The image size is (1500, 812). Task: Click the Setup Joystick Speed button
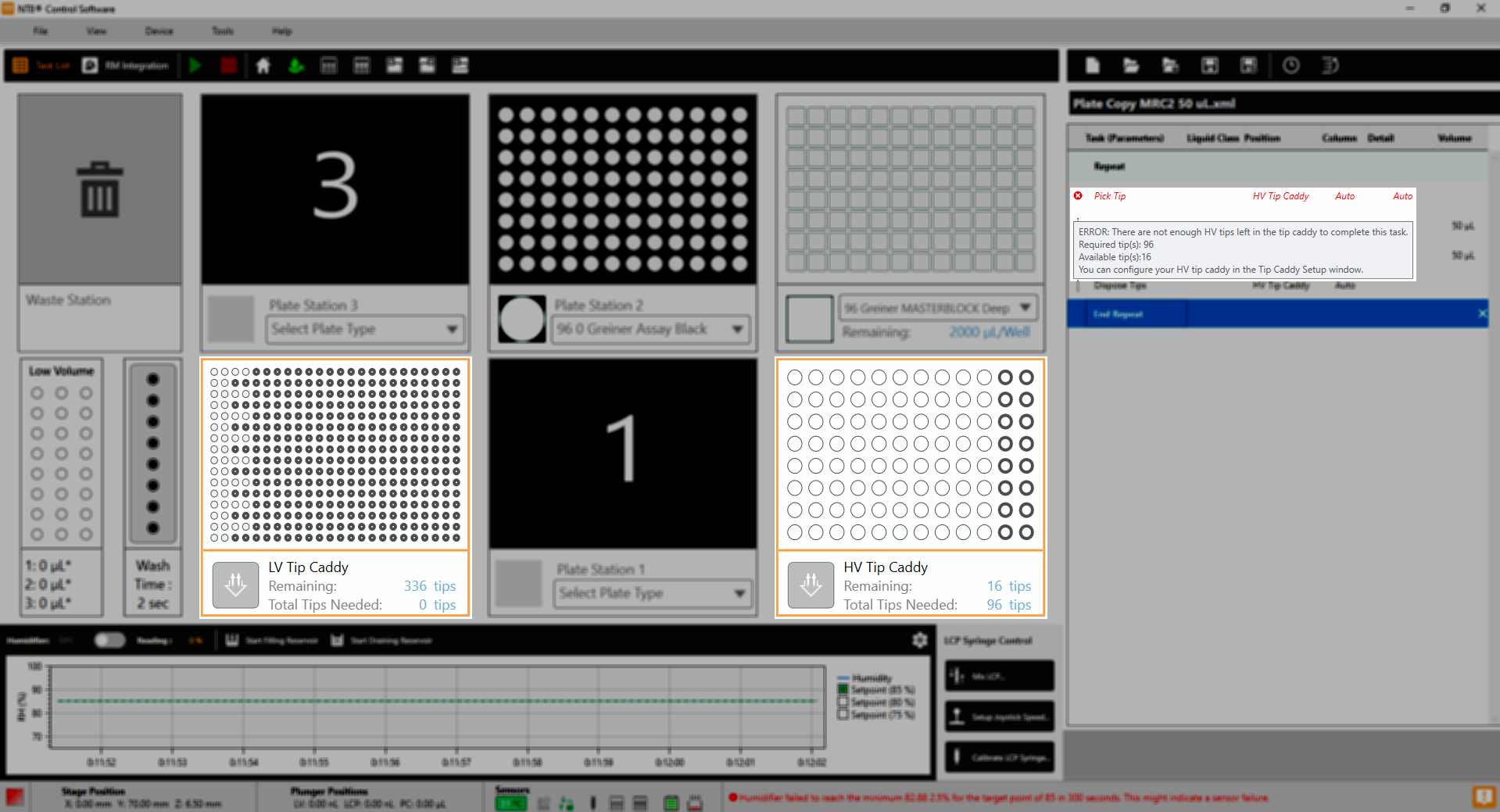coord(999,717)
